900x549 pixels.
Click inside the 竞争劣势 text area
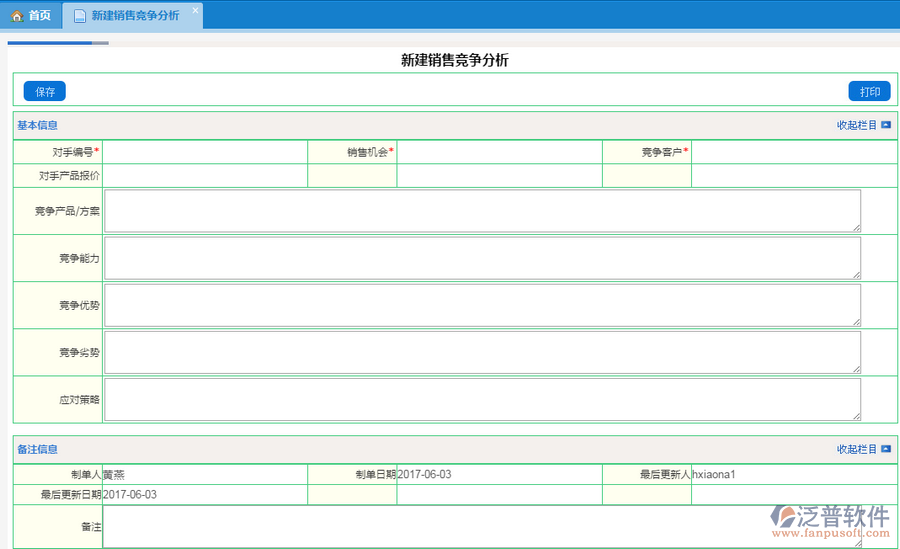click(482, 352)
